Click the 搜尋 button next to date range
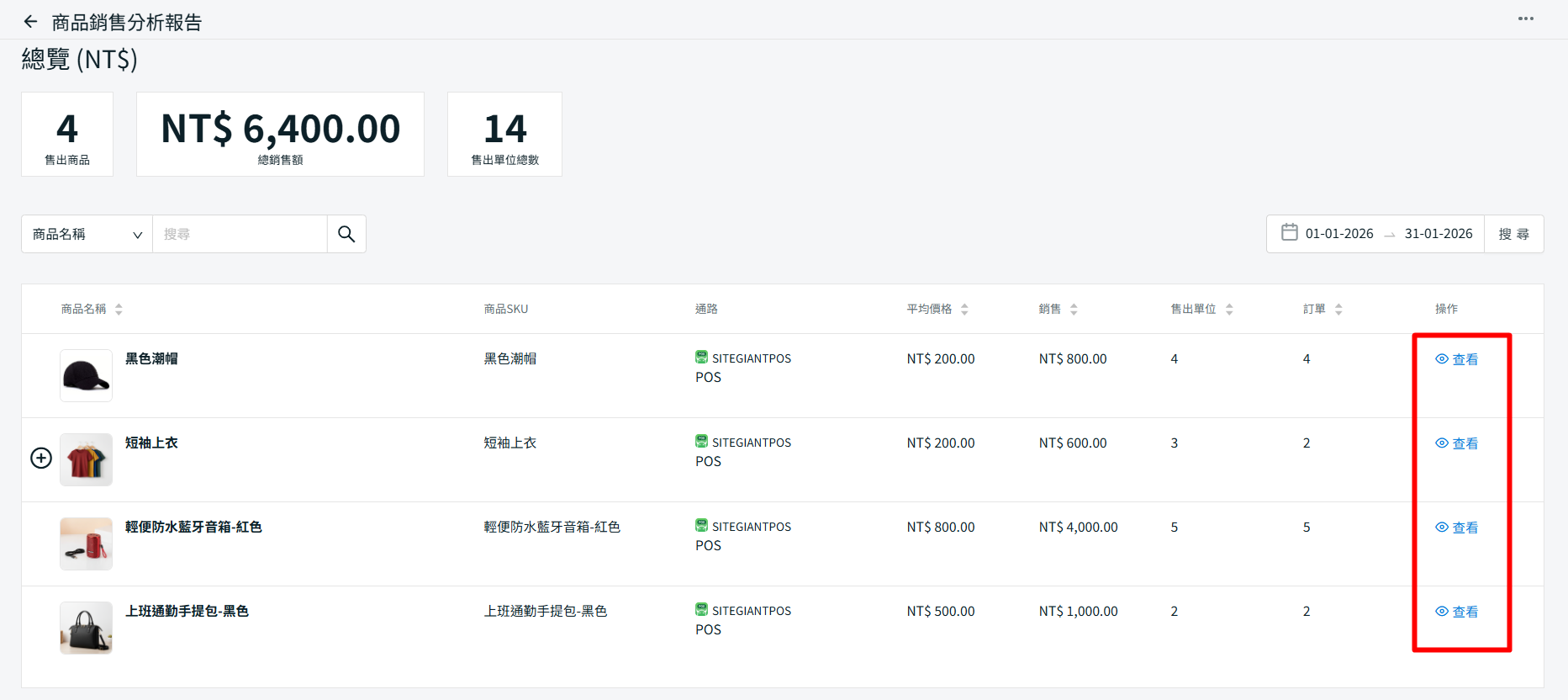 (1513, 234)
